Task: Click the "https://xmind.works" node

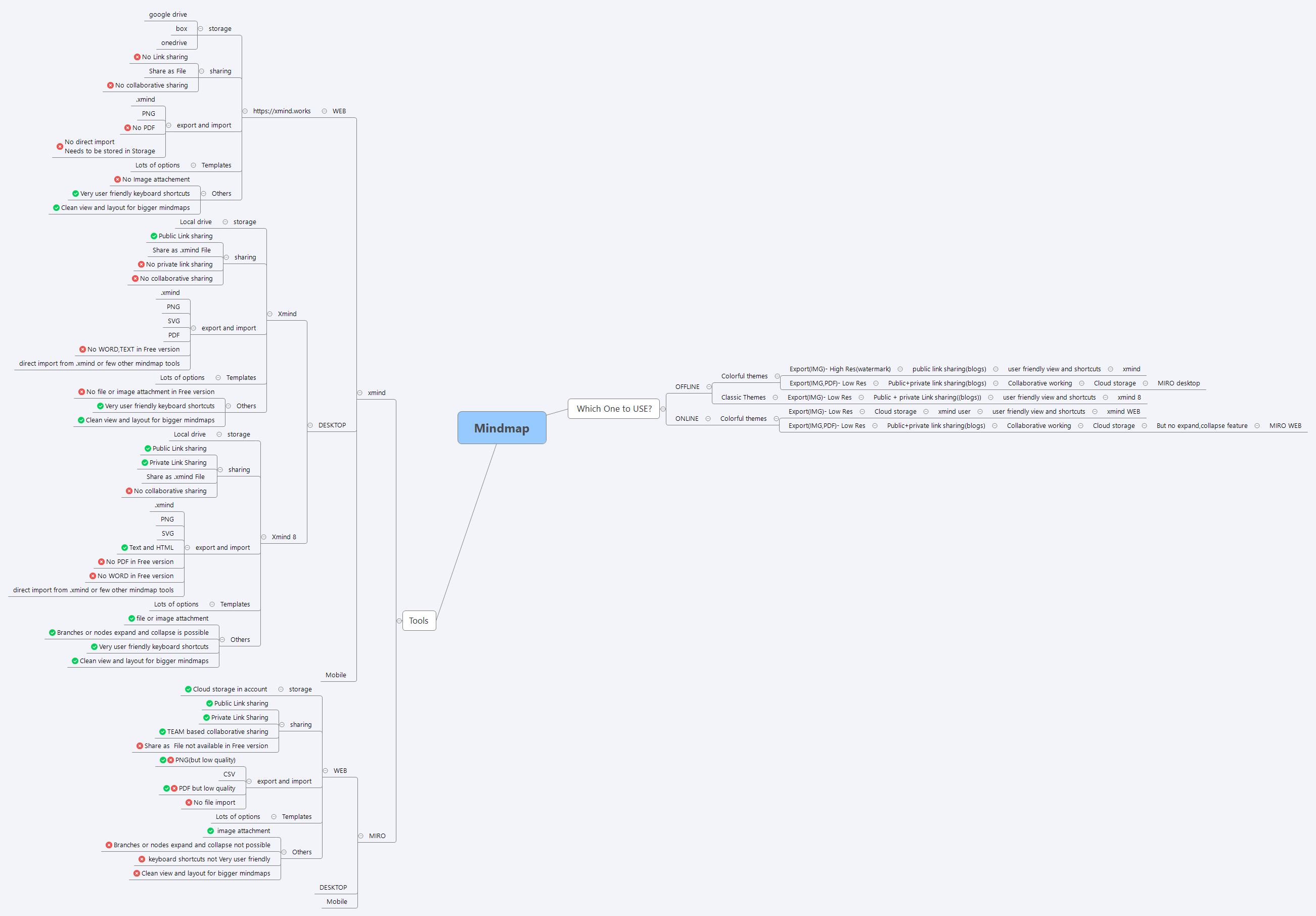Action: pyautogui.click(x=282, y=111)
